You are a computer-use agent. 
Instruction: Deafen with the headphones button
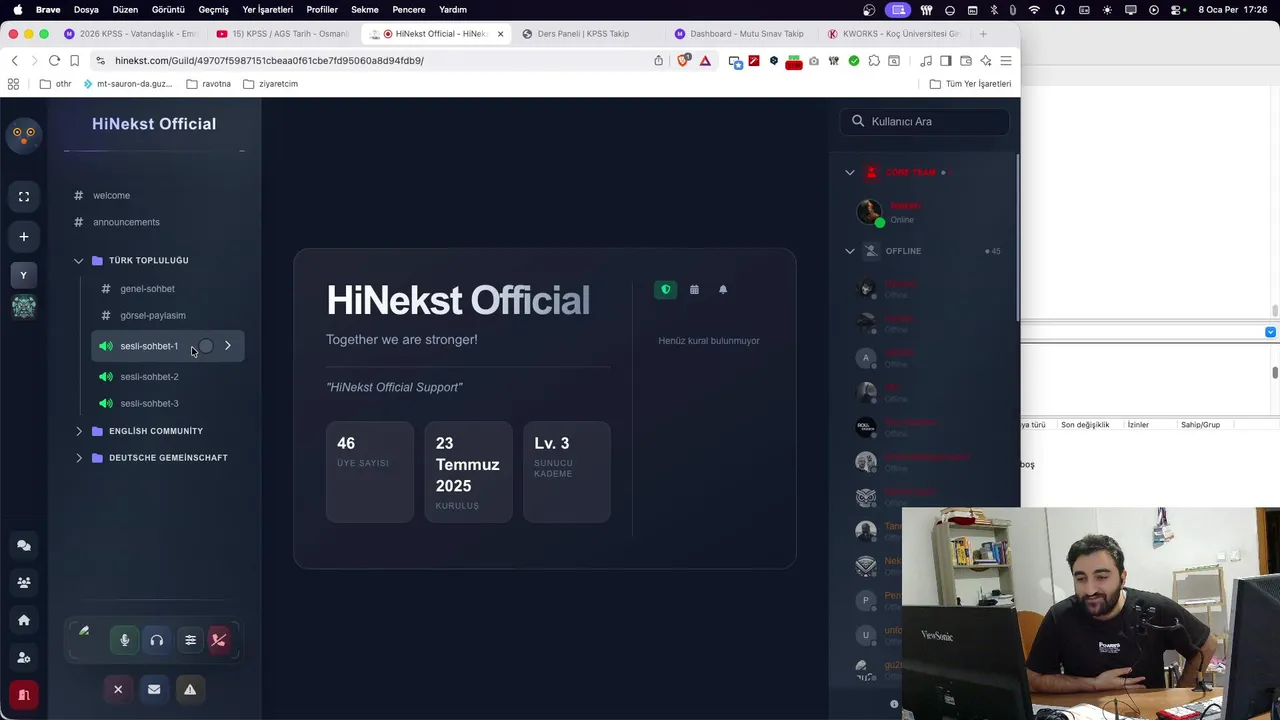[157, 640]
